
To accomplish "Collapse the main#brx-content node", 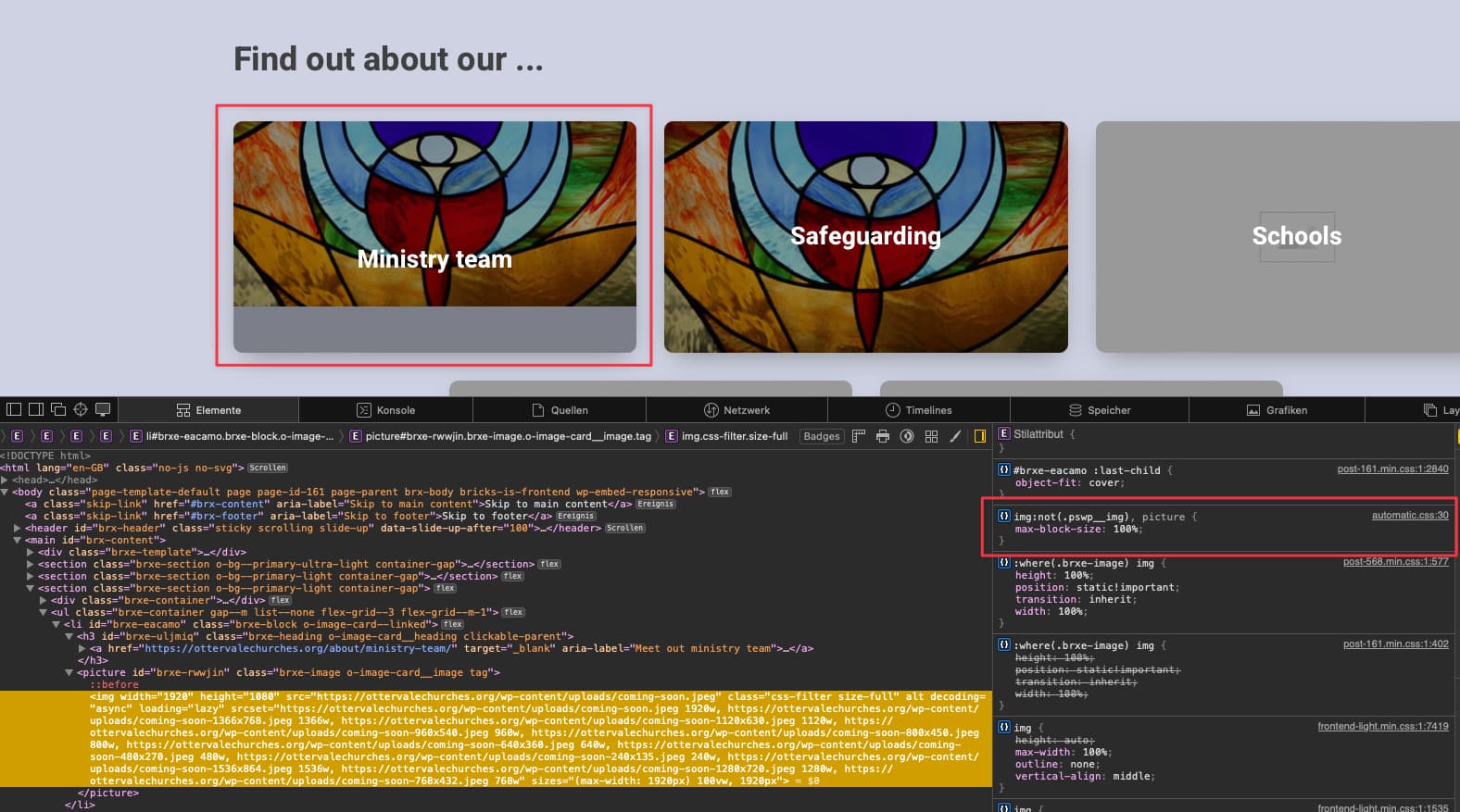I will pyautogui.click(x=18, y=540).
